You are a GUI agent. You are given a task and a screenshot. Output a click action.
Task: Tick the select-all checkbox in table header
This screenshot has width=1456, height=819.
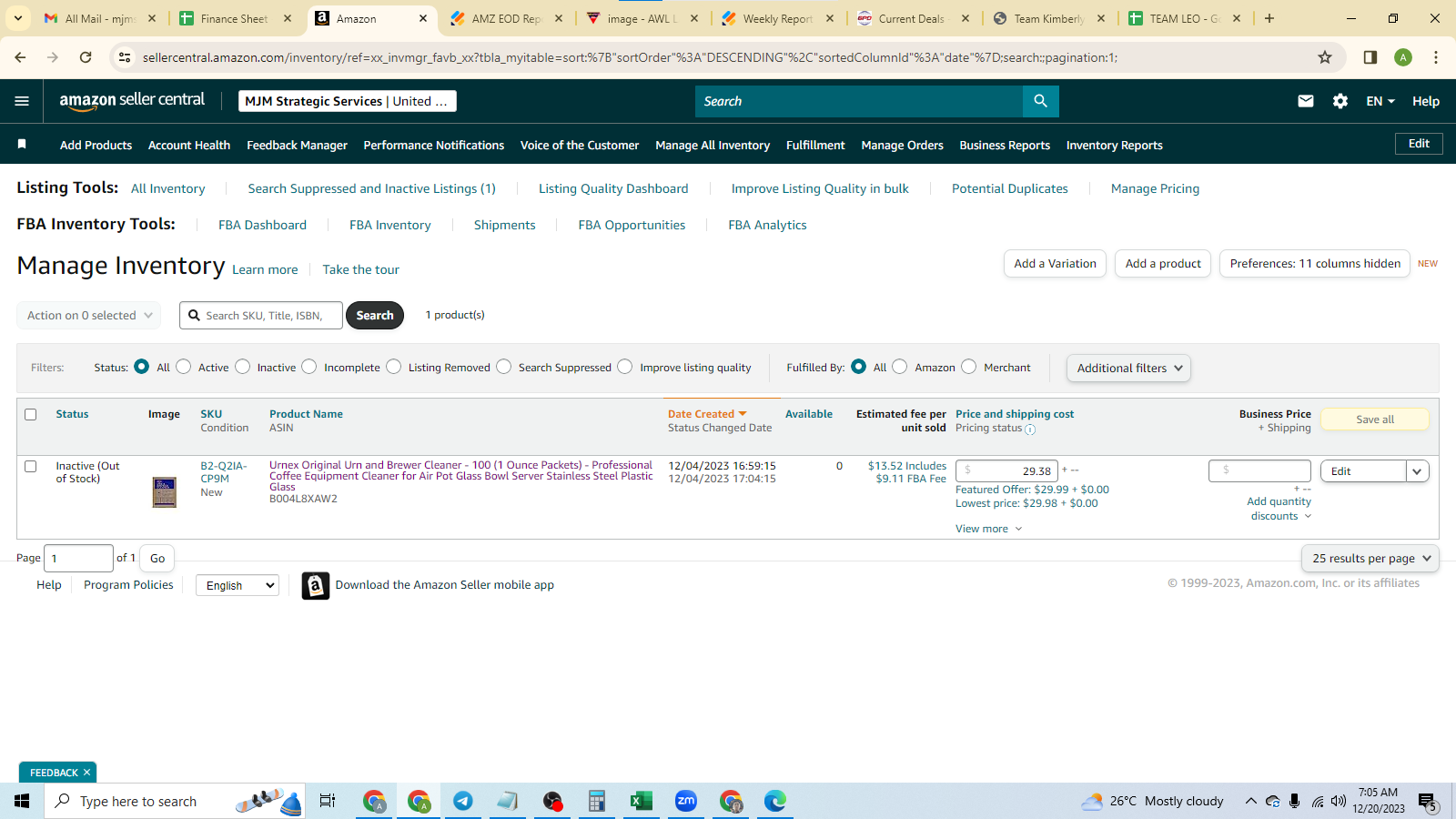(x=30, y=414)
